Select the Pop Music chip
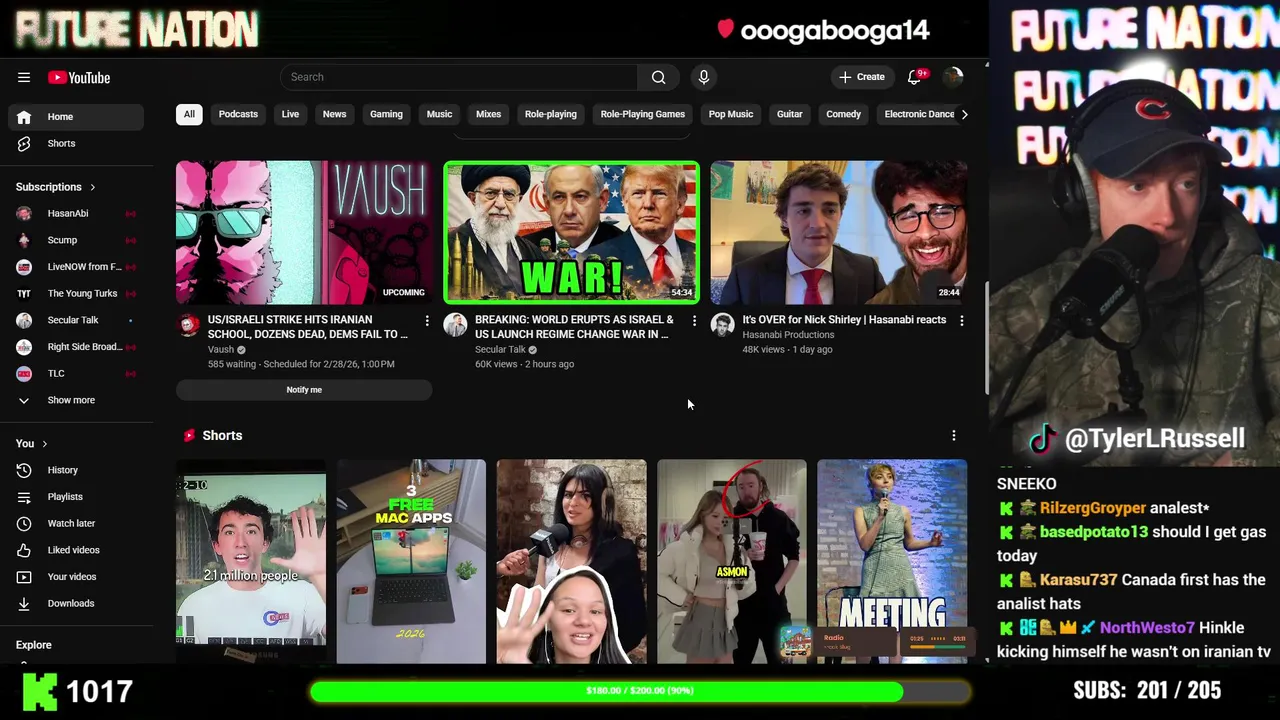This screenshot has height=720, width=1280. 731,114
